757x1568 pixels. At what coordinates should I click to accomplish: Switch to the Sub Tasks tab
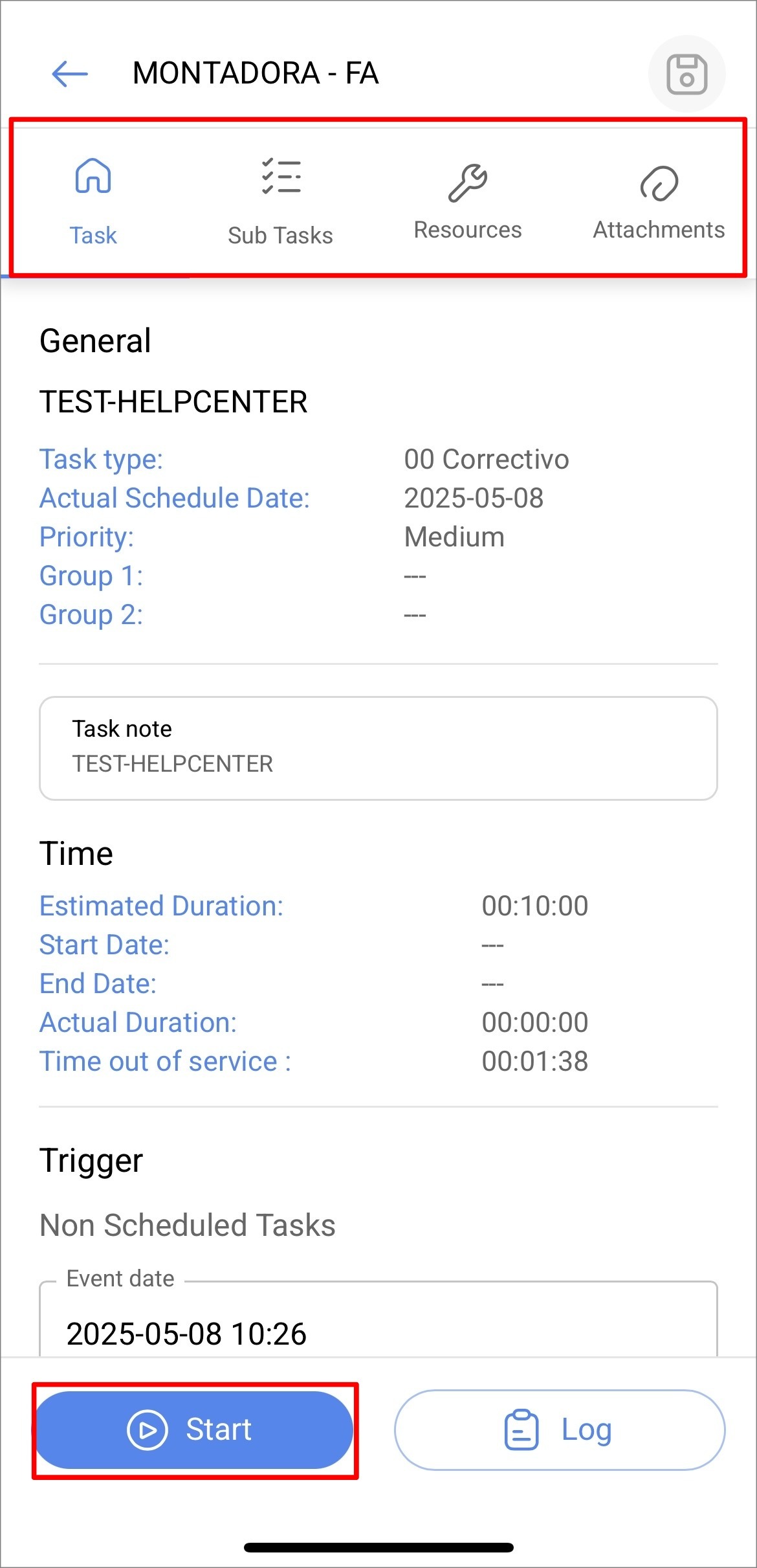pos(280,234)
